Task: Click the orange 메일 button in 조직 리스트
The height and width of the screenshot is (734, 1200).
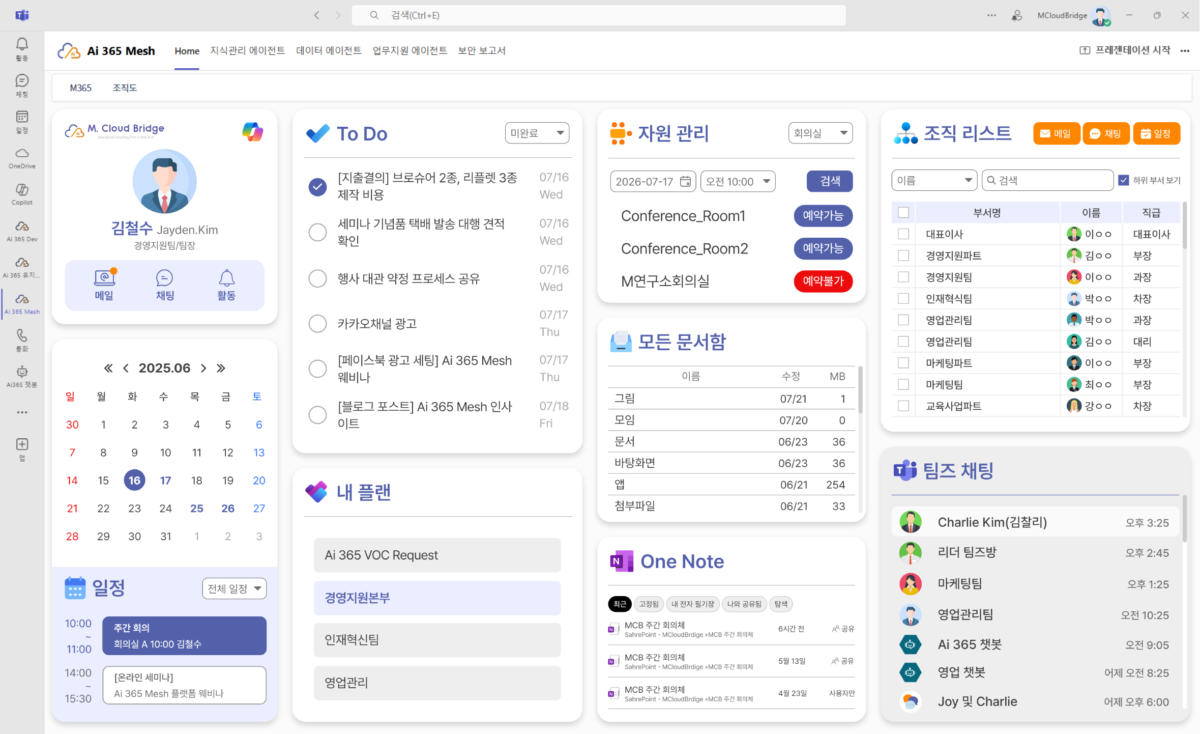Action: (x=1056, y=133)
